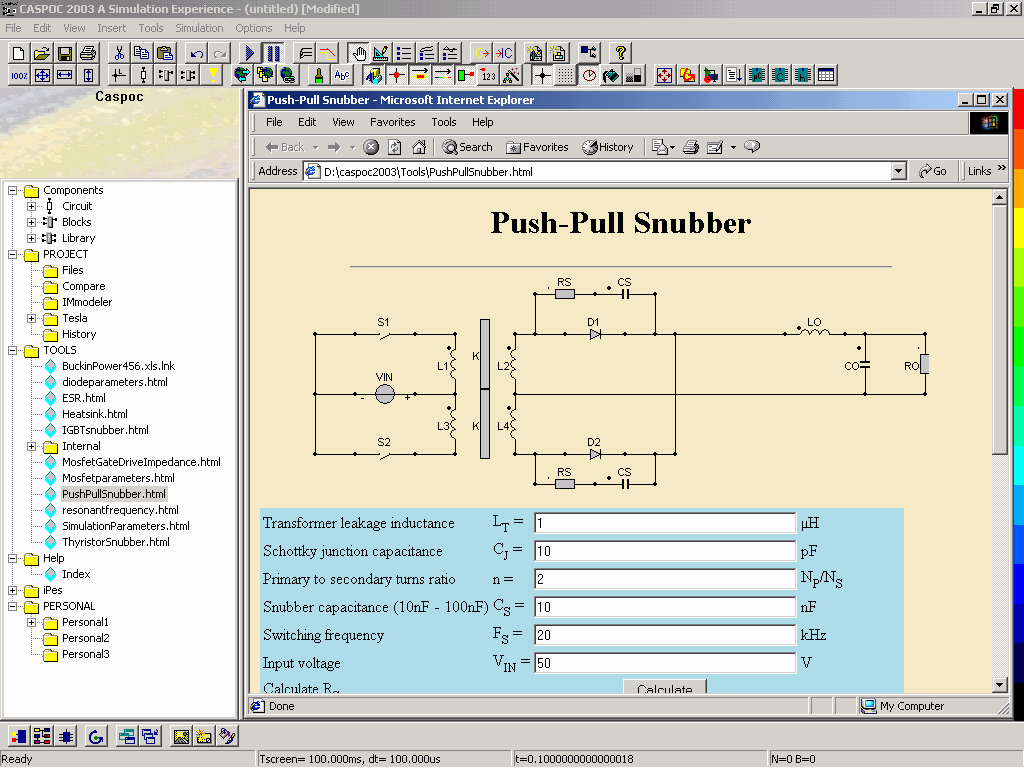Image resolution: width=1024 pixels, height=768 pixels.
Task: Select the hand pan tool icon
Action: tap(358, 53)
